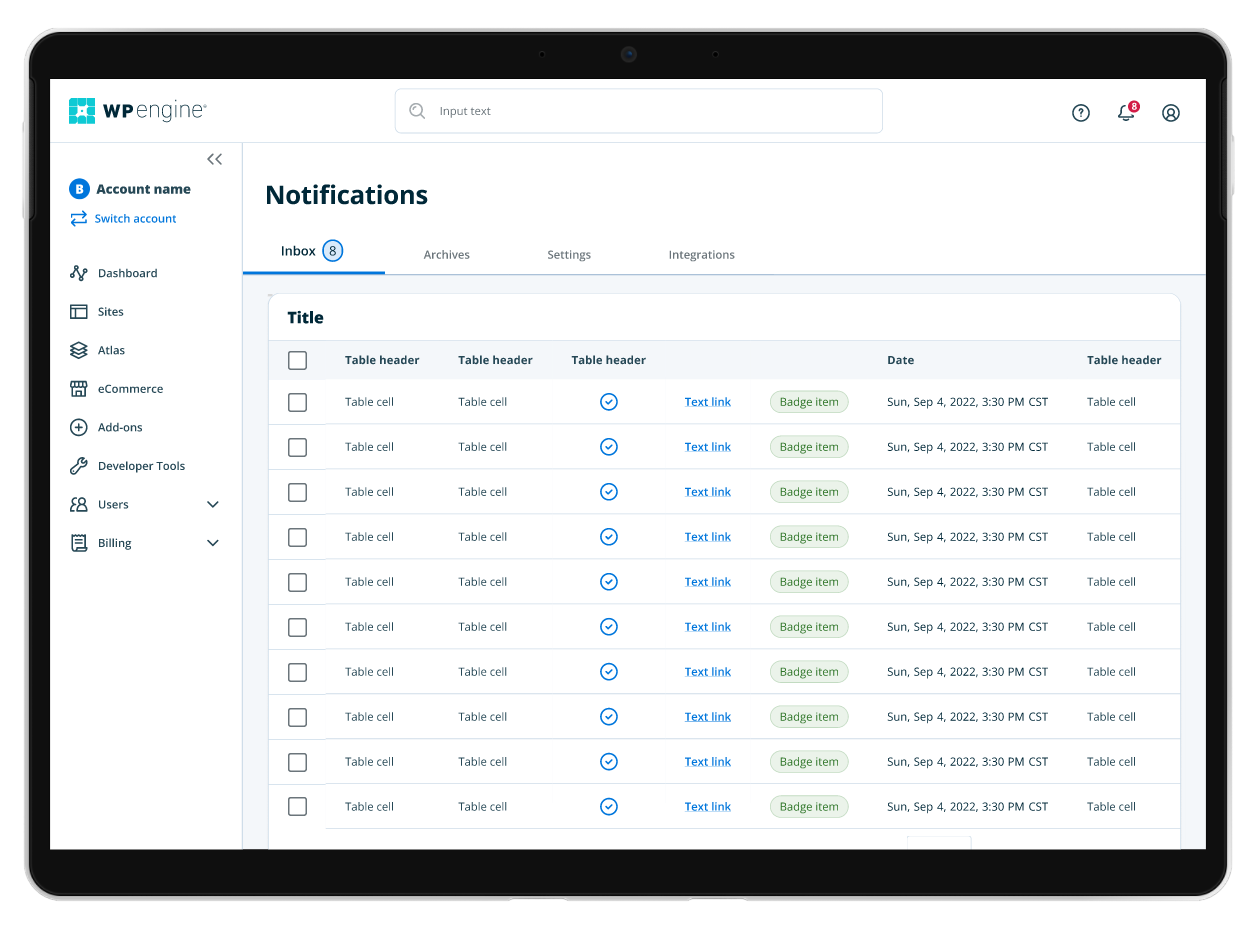Click Badge item in the first row

(809, 402)
